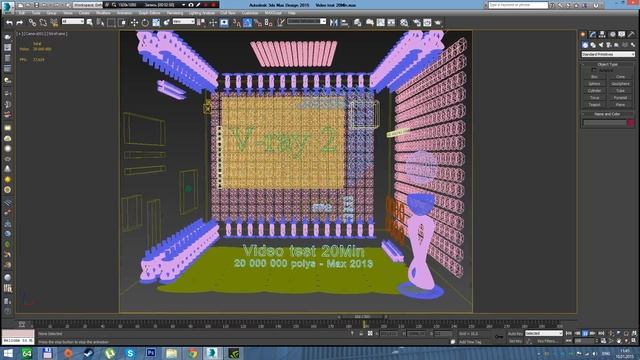Open the Render Setup dialog
The image size is (640, 360).
[x=417, y=23]
